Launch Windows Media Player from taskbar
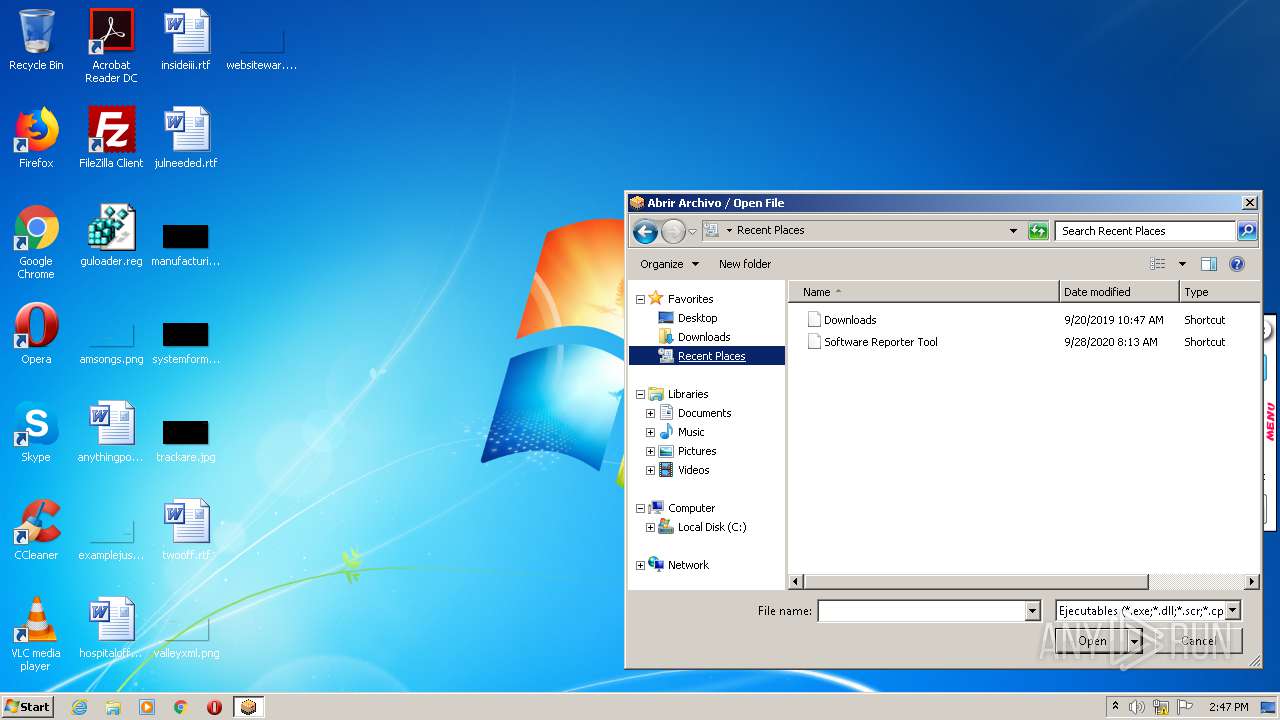Viewport: 1280px width, 720px height. pyautogui.click(x=147, y=707)
